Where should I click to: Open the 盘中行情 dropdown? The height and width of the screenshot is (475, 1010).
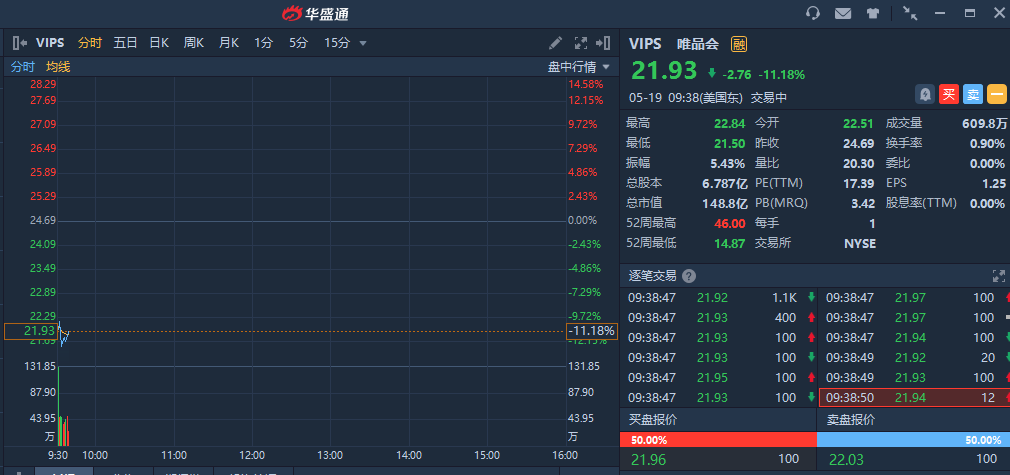click(578, 67)
